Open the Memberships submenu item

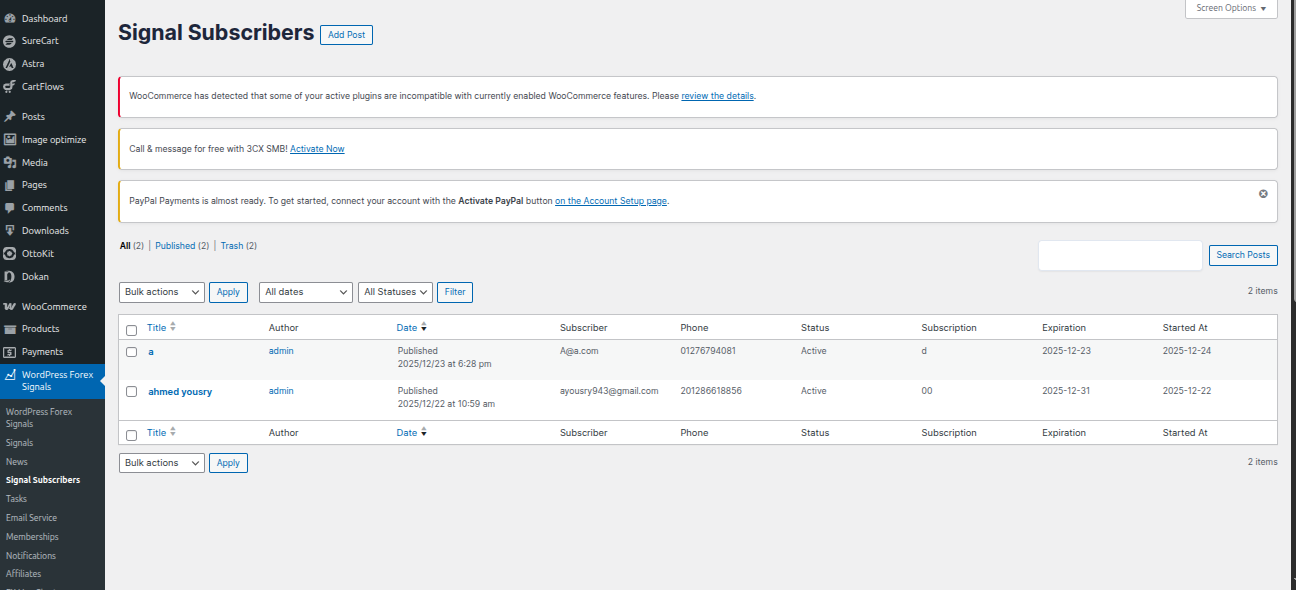tap(32, 537)
